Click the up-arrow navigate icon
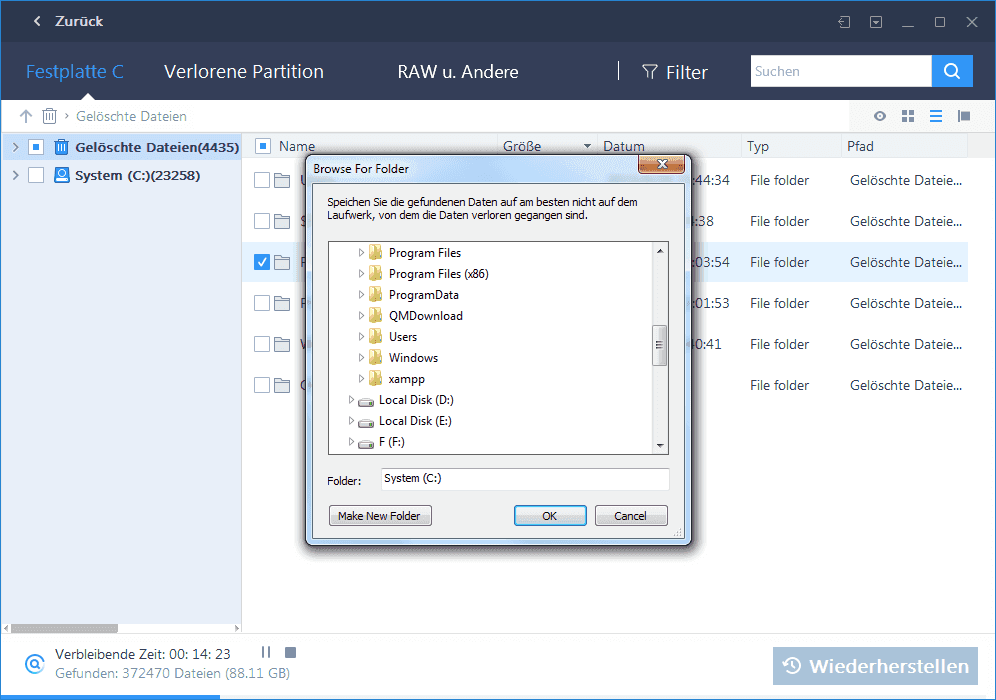The height and width of the screenshot is (700, 996). click(x=26, y=116)
